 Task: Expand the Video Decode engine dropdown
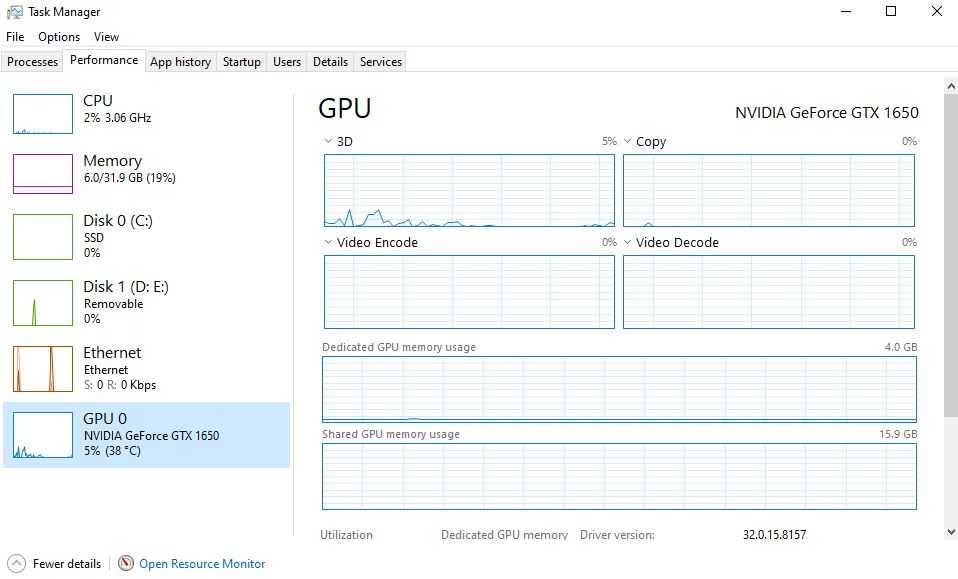(628, 243)
